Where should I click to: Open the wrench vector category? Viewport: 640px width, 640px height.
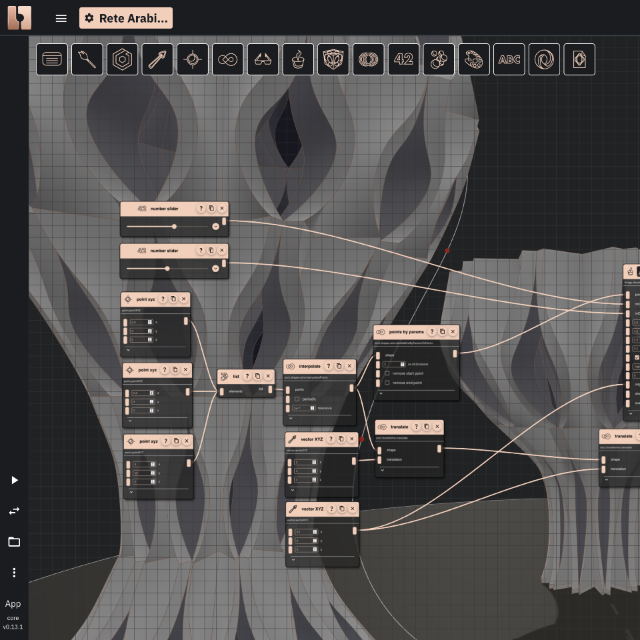[87, 59]
